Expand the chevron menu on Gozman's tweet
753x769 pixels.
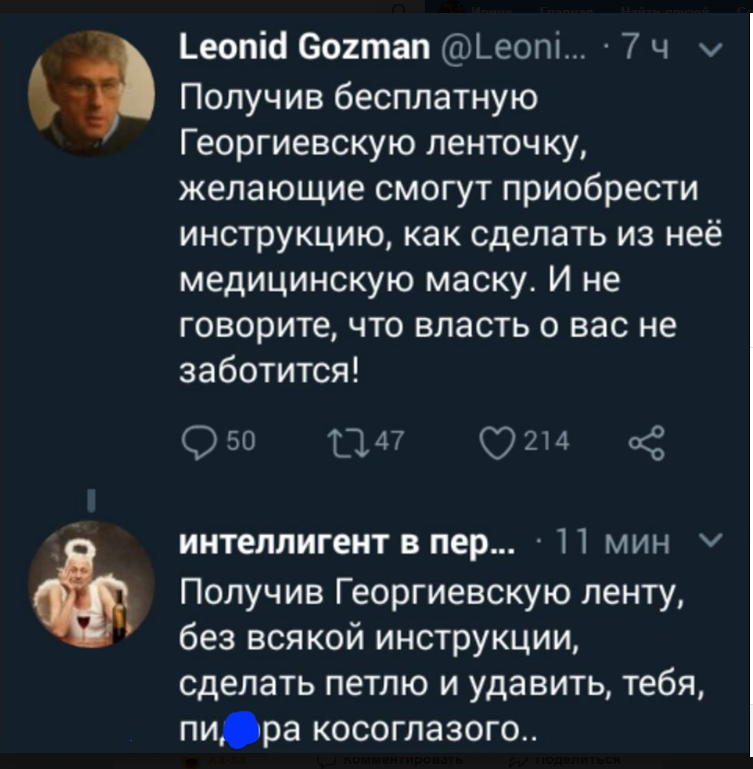coord(710,49)
